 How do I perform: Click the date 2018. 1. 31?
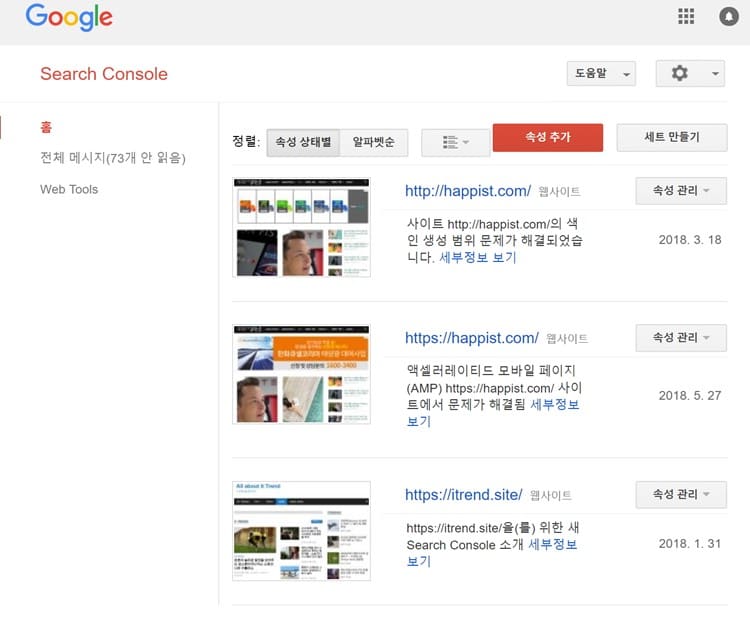coord(690,544)
